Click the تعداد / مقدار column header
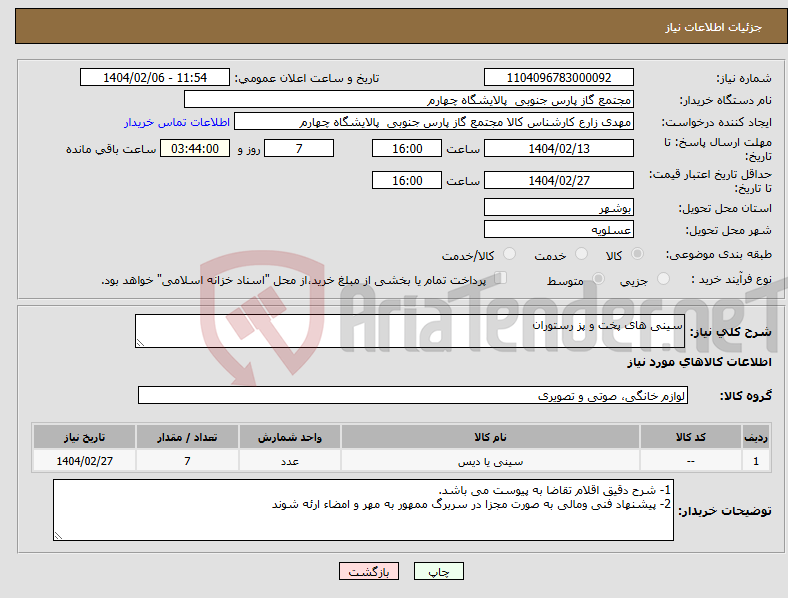788x598 pixels. point(187,437)
